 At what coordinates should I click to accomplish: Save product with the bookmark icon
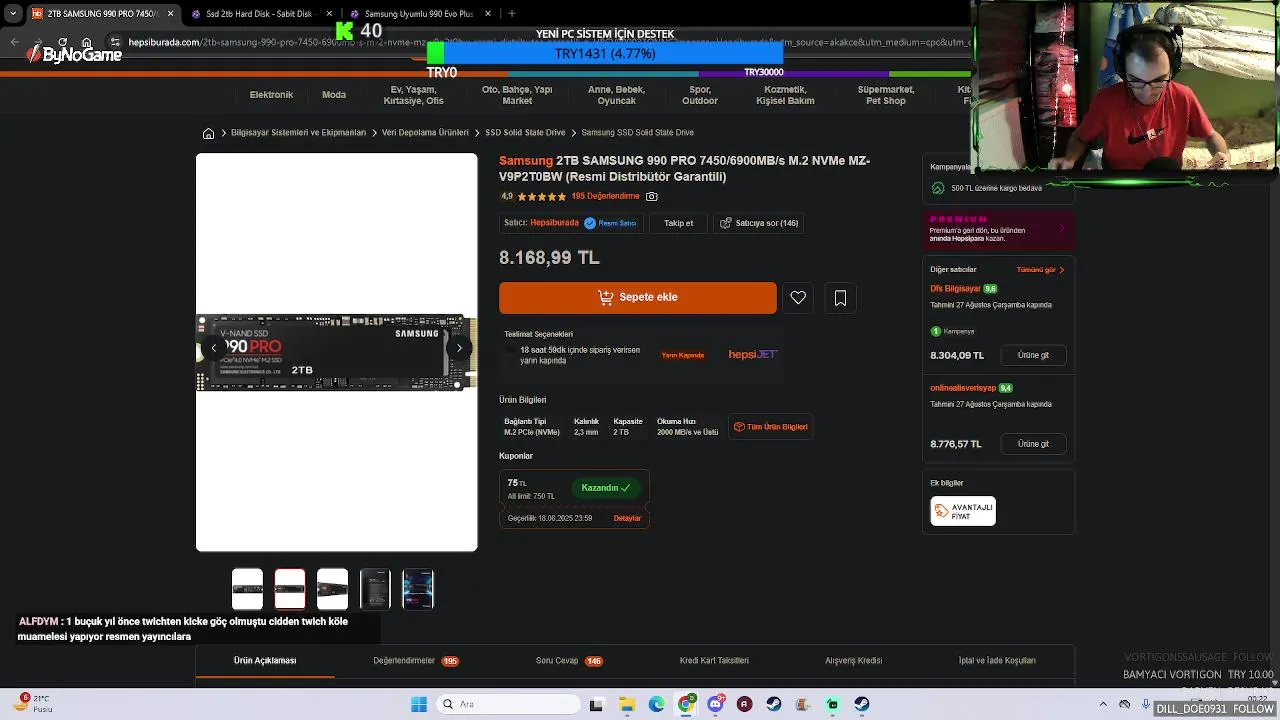coord(840,298)
